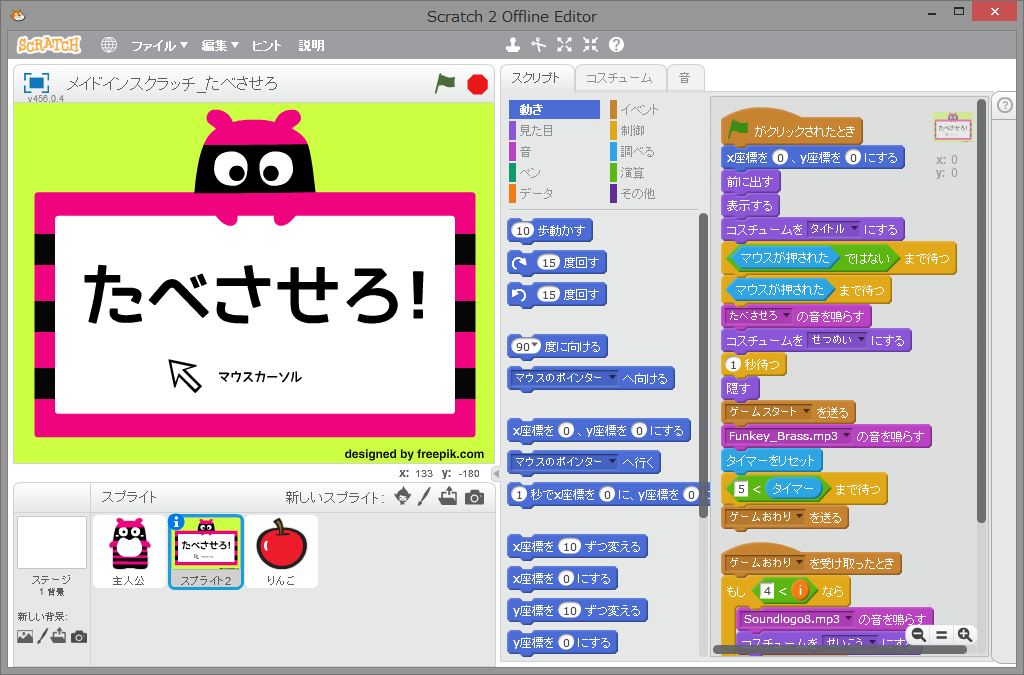Select the 動き block category
Screen dimensions: 1024x675
click(x=554, y=109)
